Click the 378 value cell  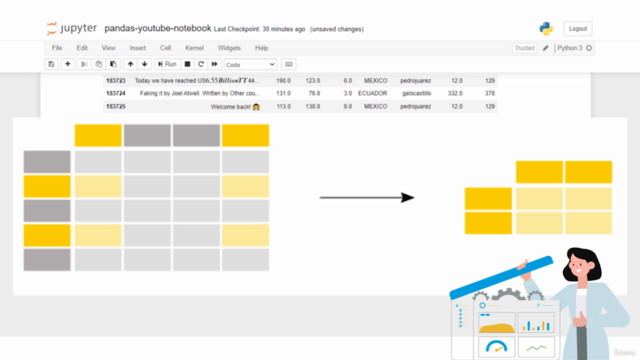490,93
